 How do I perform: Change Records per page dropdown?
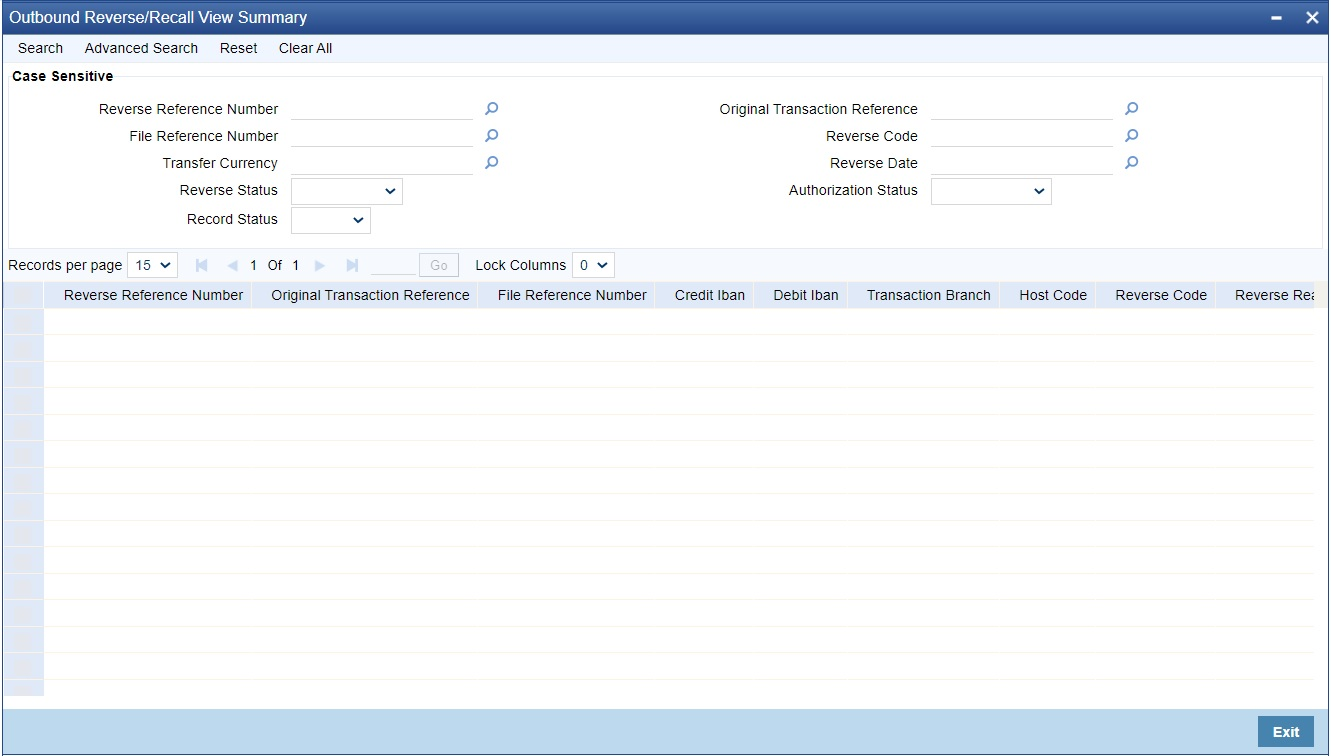point(153,265)
